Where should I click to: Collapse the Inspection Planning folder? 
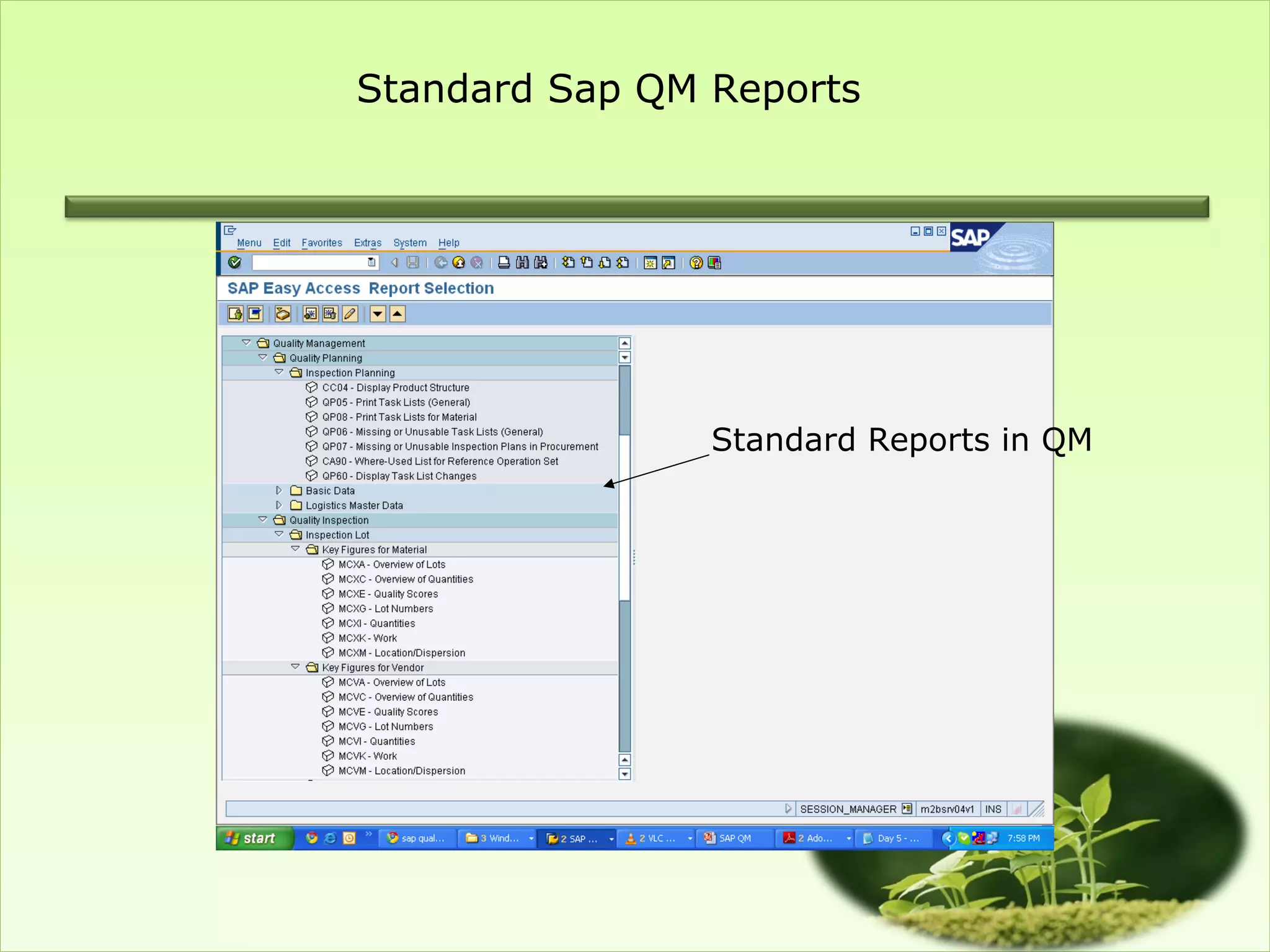[279, 372]
